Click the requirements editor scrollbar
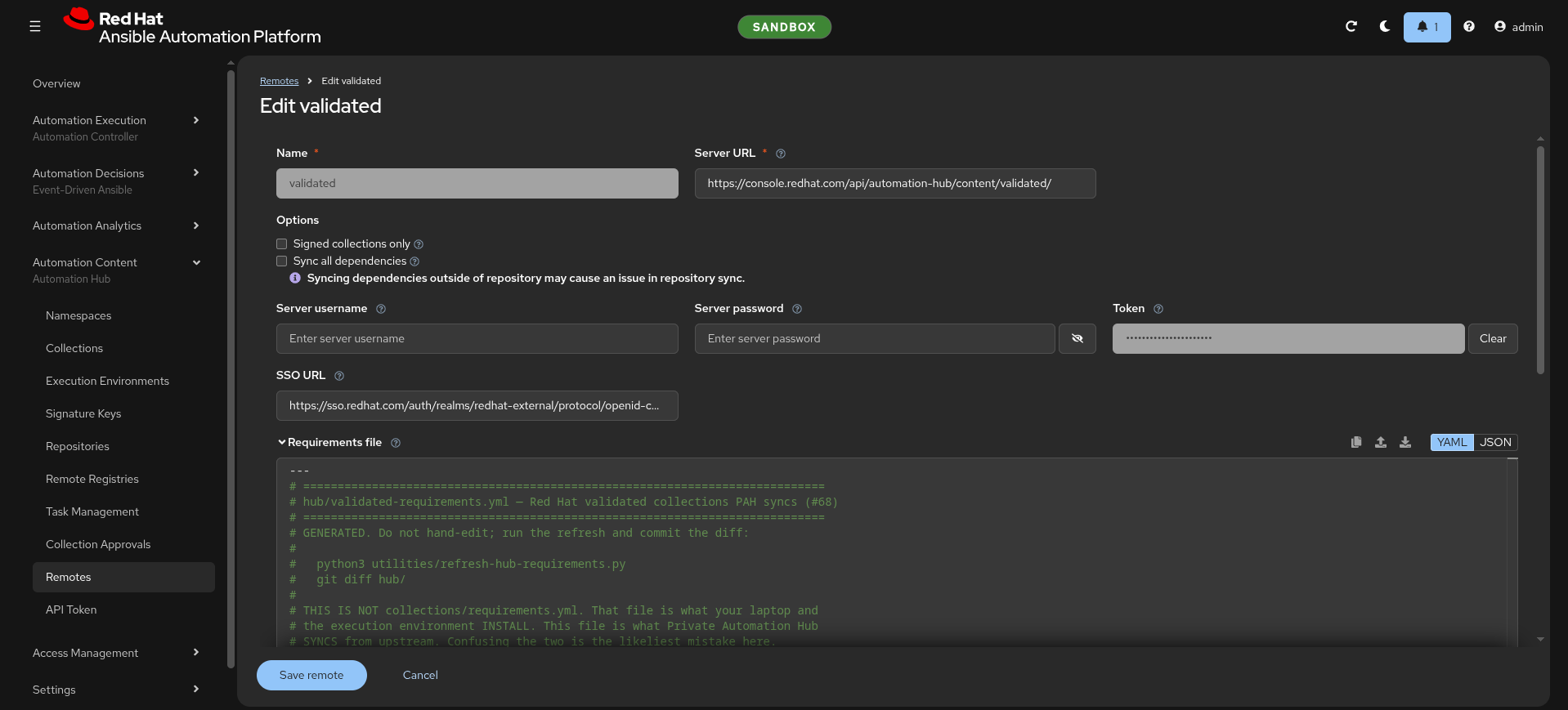1568x710 pixels. pos(1512,552)
